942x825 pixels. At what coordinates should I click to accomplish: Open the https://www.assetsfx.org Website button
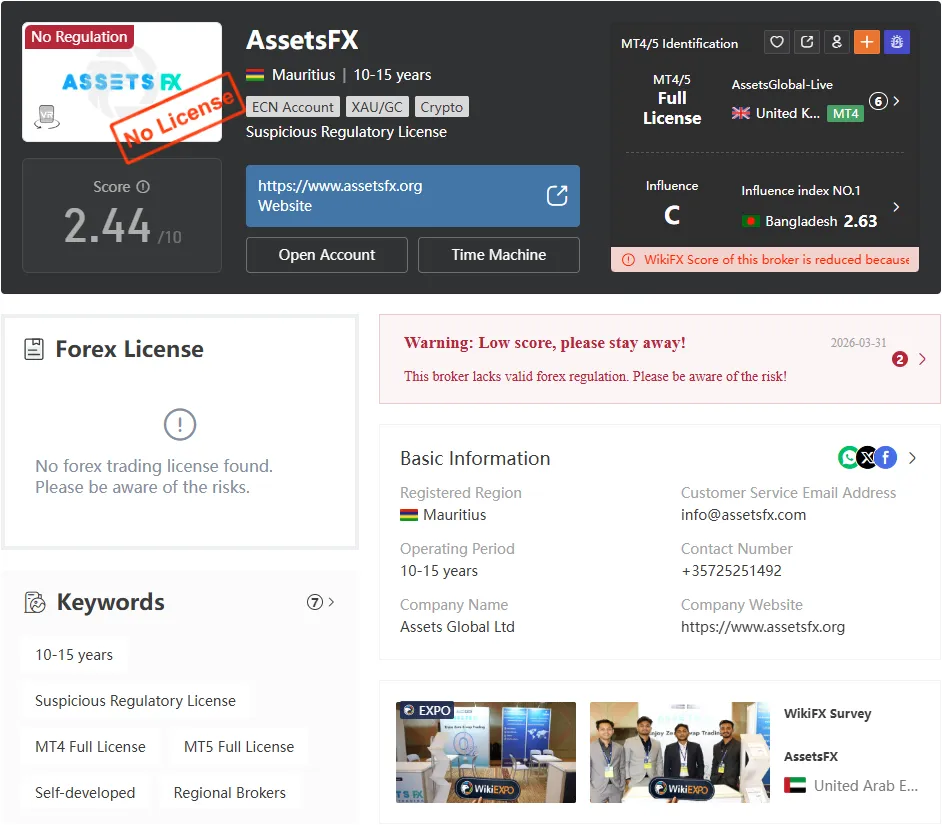[413, 196]
